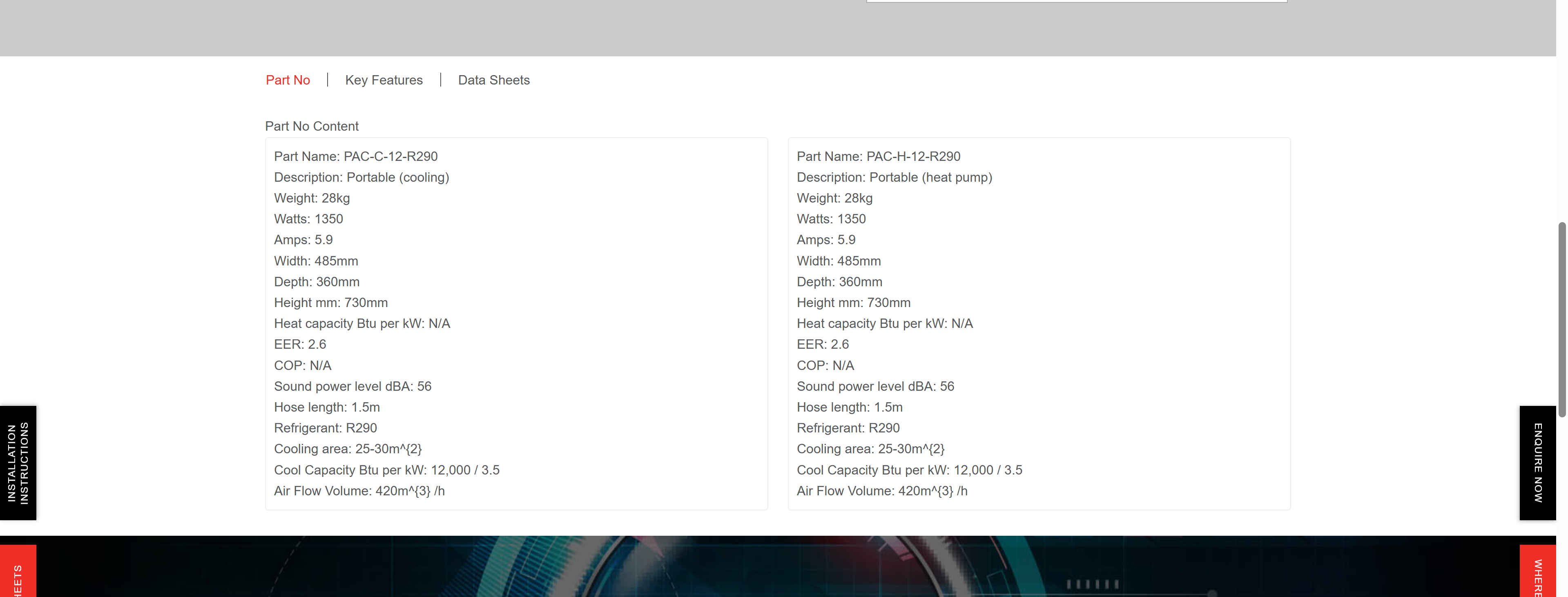Click Cool Capacity Btu line in PAC-C-12-R290 card
This screenshot has width=1568, height=597.
tap(386, 470)
